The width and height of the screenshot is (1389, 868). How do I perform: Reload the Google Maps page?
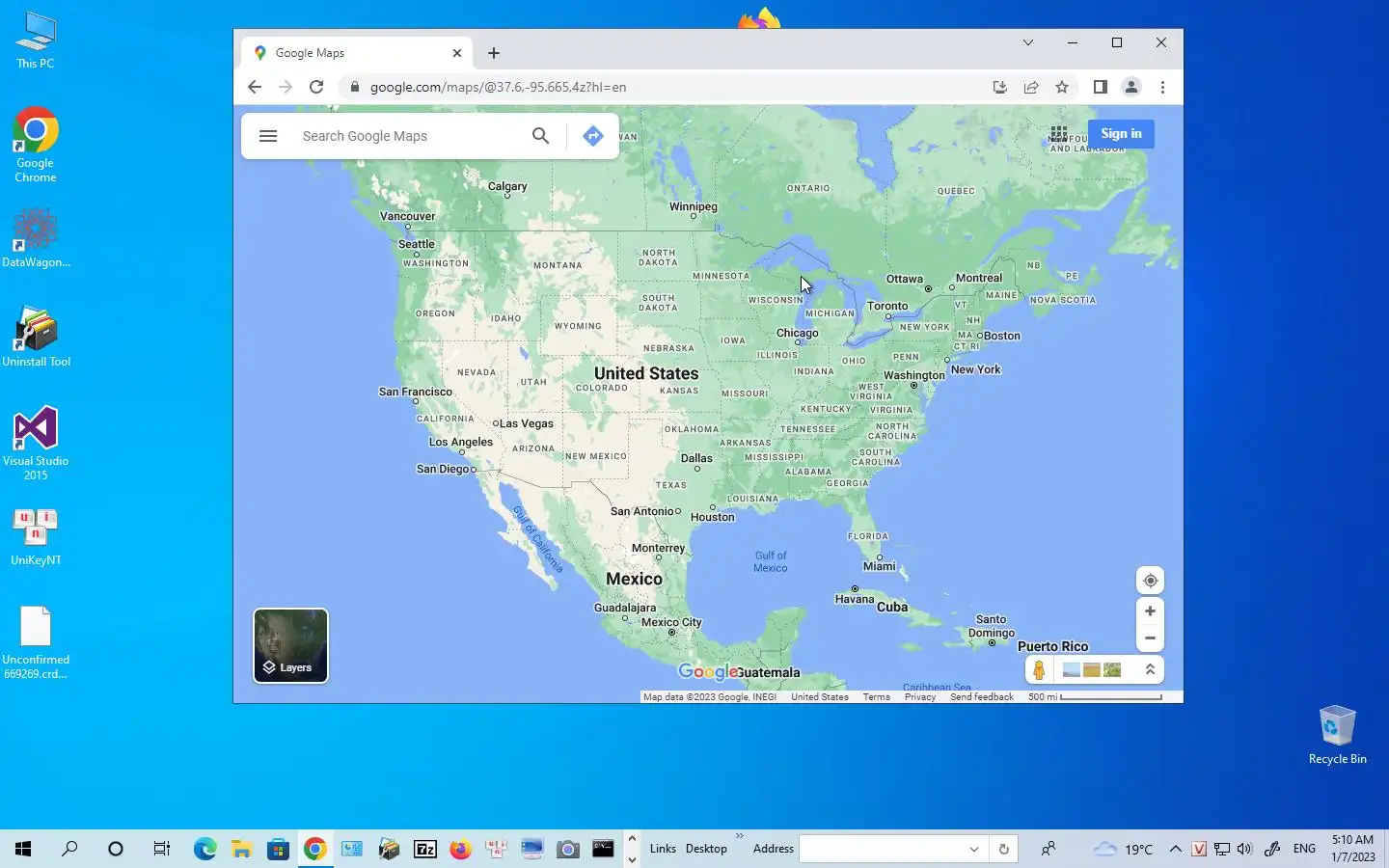316,87
